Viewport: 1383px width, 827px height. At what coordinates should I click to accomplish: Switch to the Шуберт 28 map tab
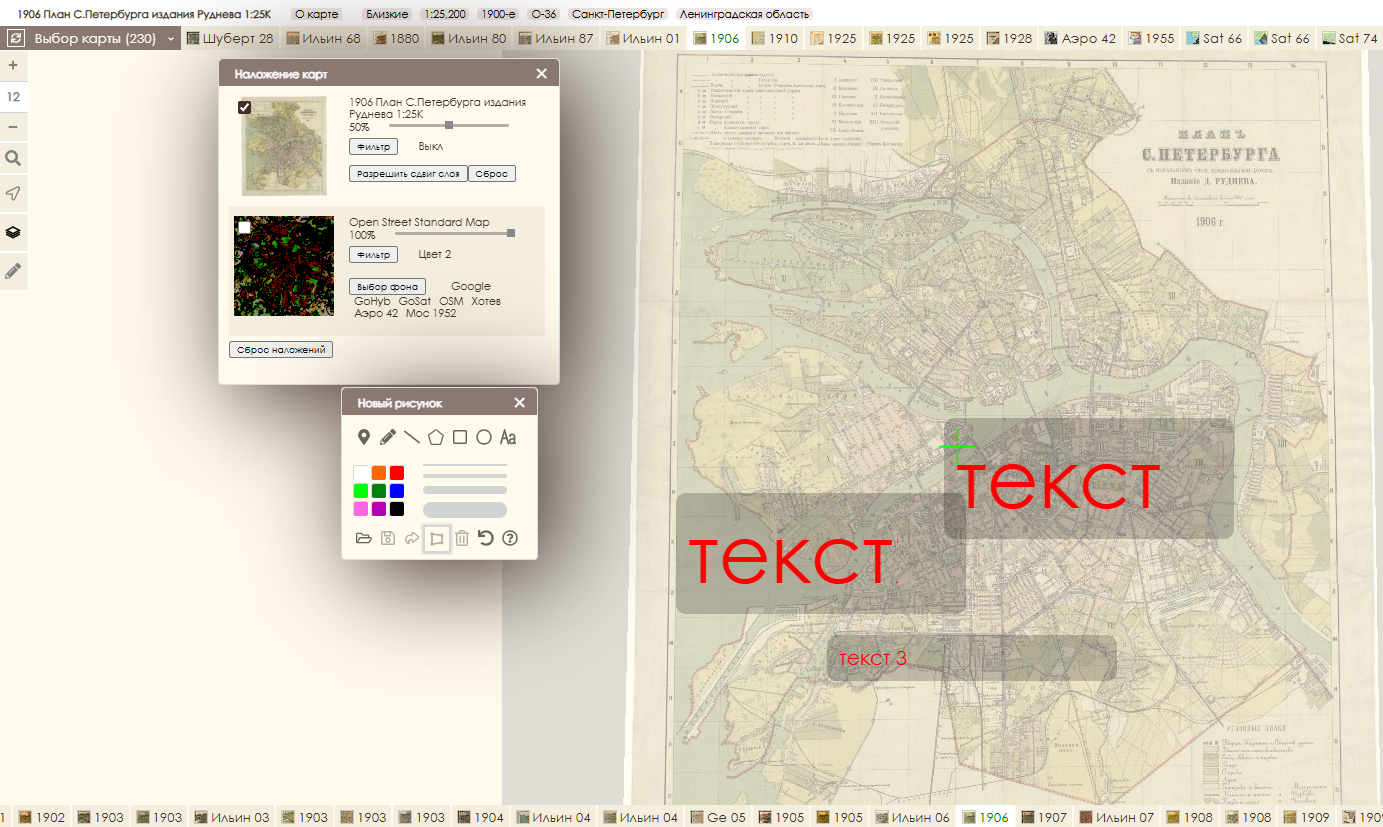[230, 39]
